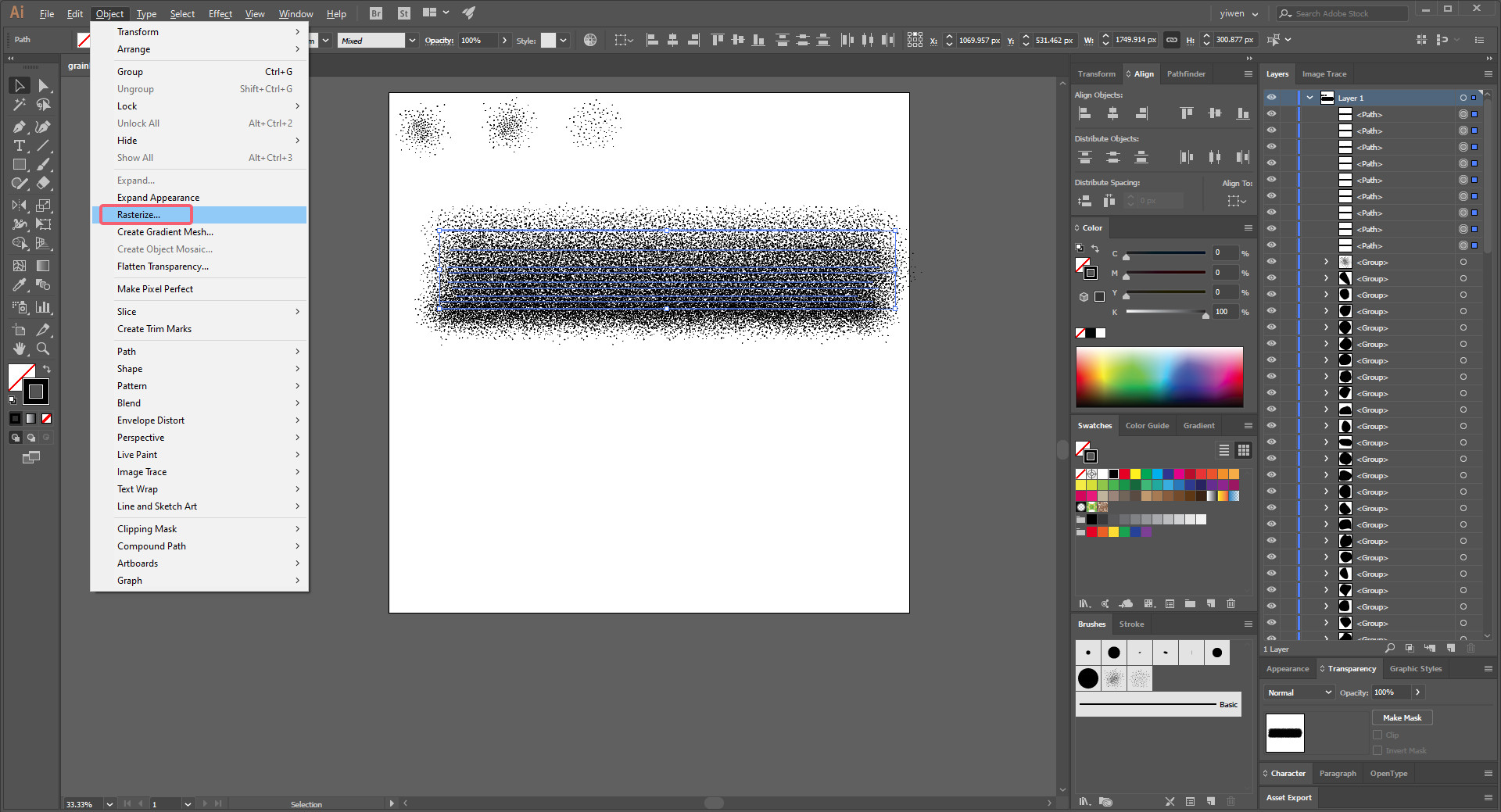Open artboard navigation dropdown
1501x812 pixels.
[x=188, y=803]
